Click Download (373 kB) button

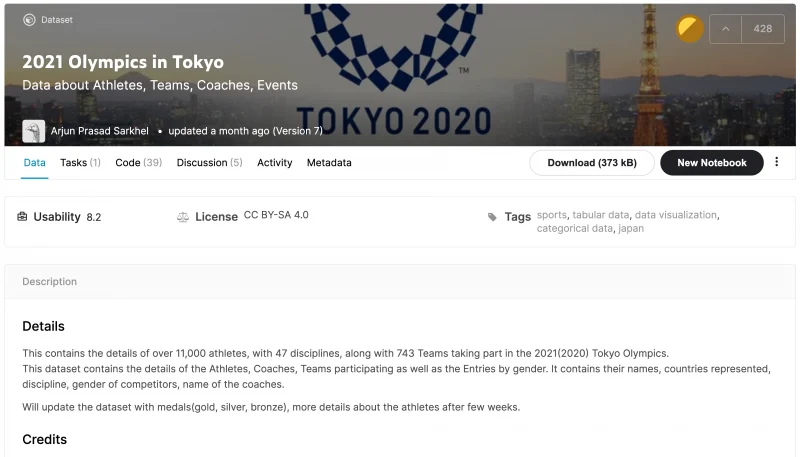click(591, 162)
